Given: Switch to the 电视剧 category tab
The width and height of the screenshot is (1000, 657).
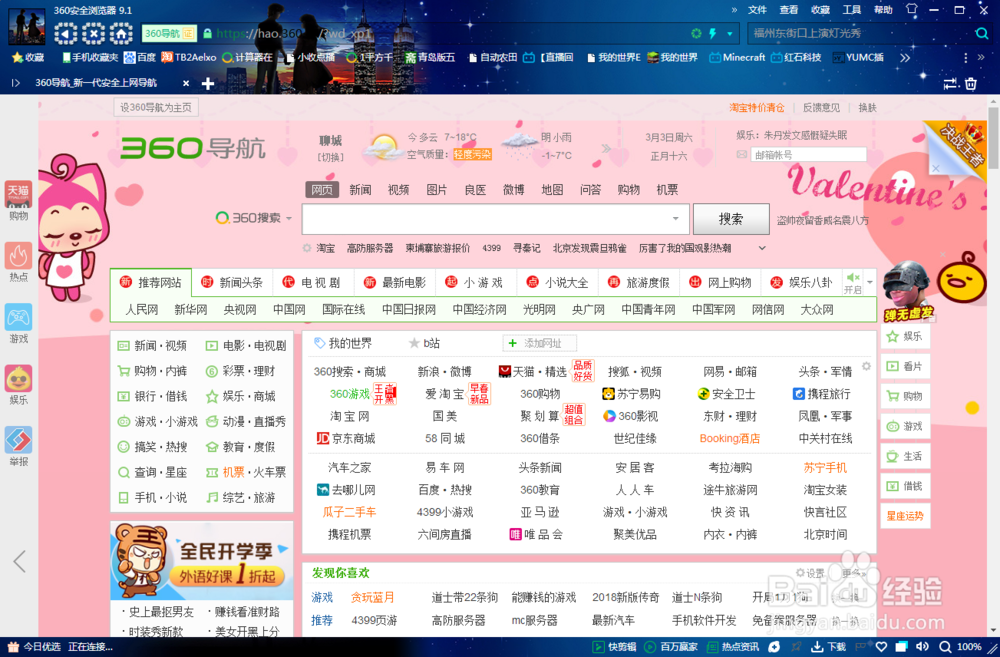Looking at the screenshot, I should [312, 283].
